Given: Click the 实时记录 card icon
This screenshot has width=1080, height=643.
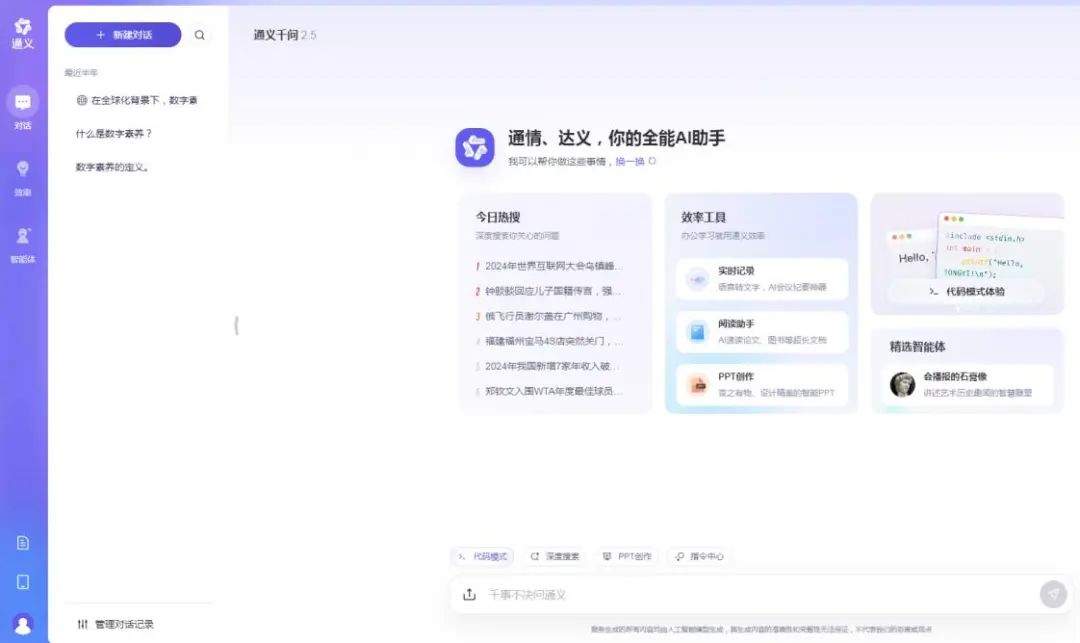Looking at the screenshot, I should tap(697, 279).
